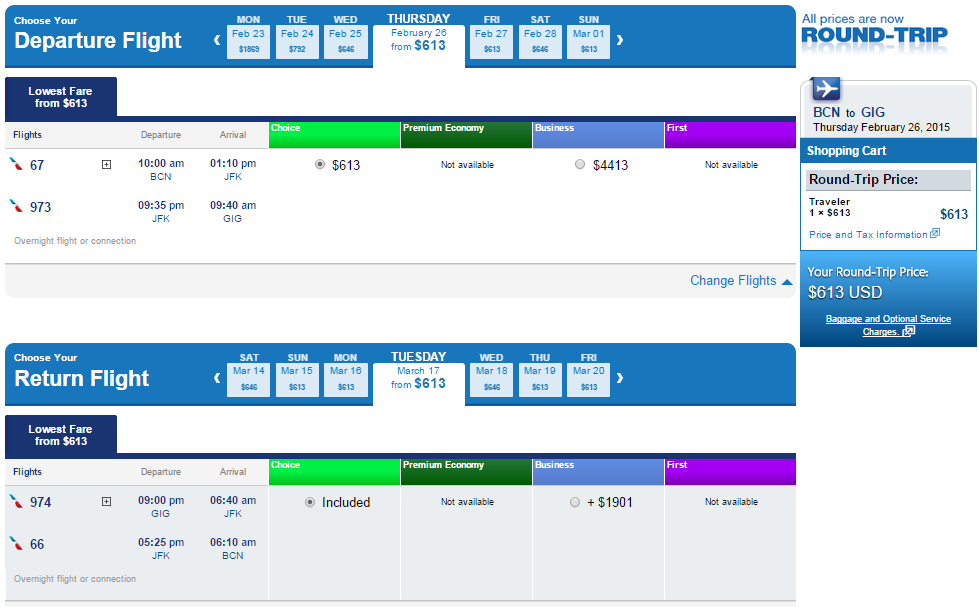
Task: Click Change Flights link
Action: [733, 280]
